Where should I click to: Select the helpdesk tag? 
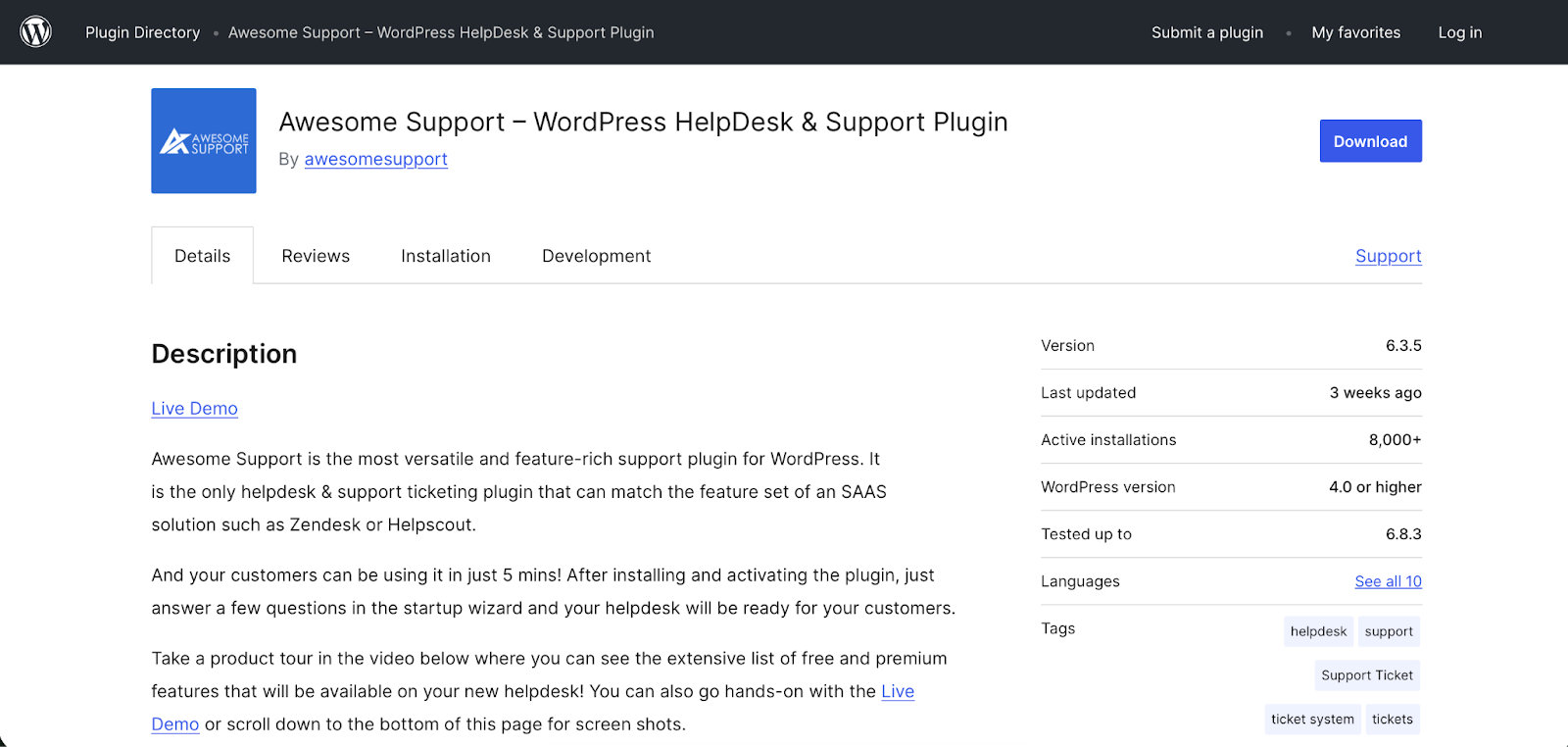(1318, 631)
